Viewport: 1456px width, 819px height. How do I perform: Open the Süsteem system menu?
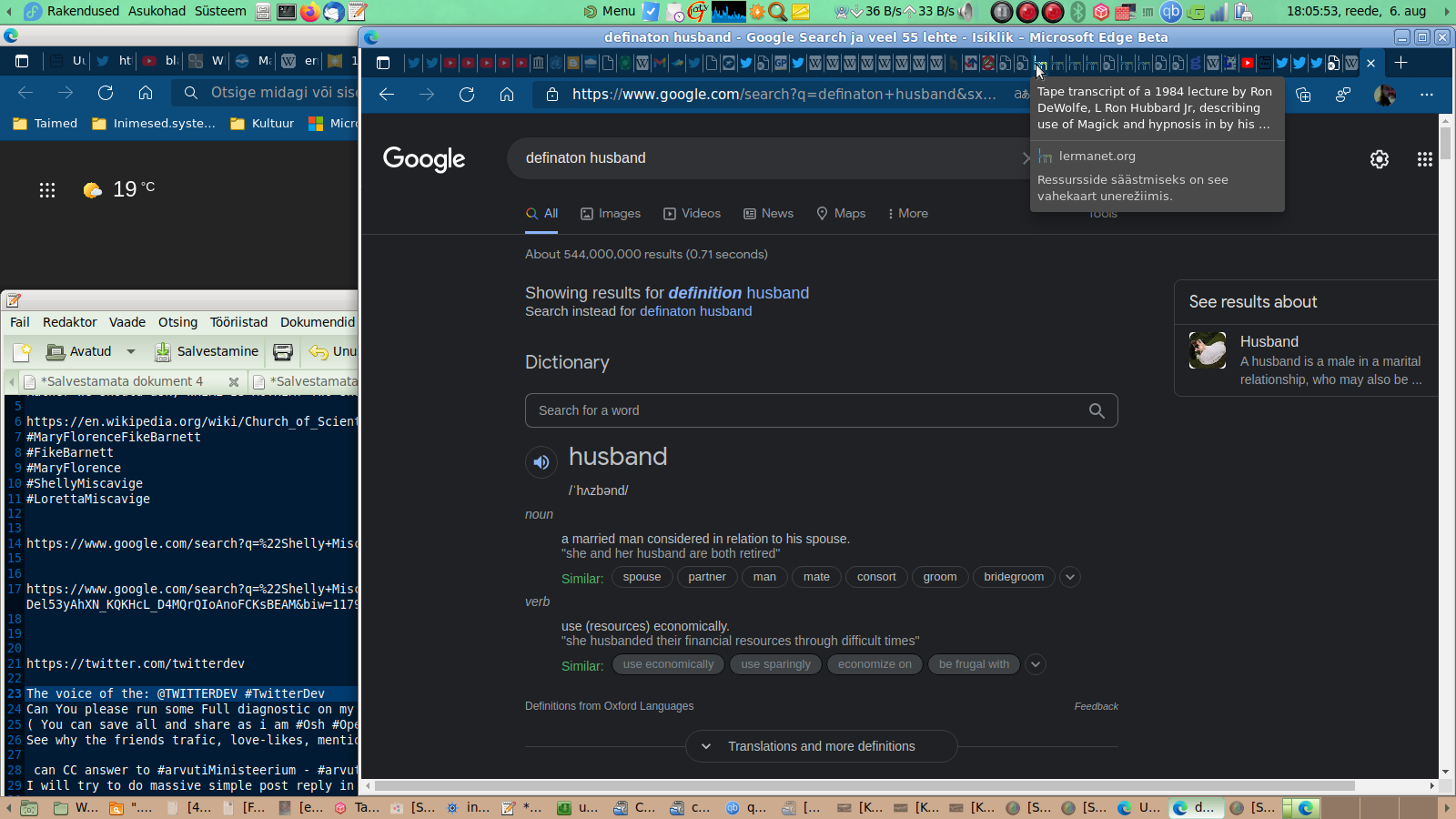(x=220, y=11)
